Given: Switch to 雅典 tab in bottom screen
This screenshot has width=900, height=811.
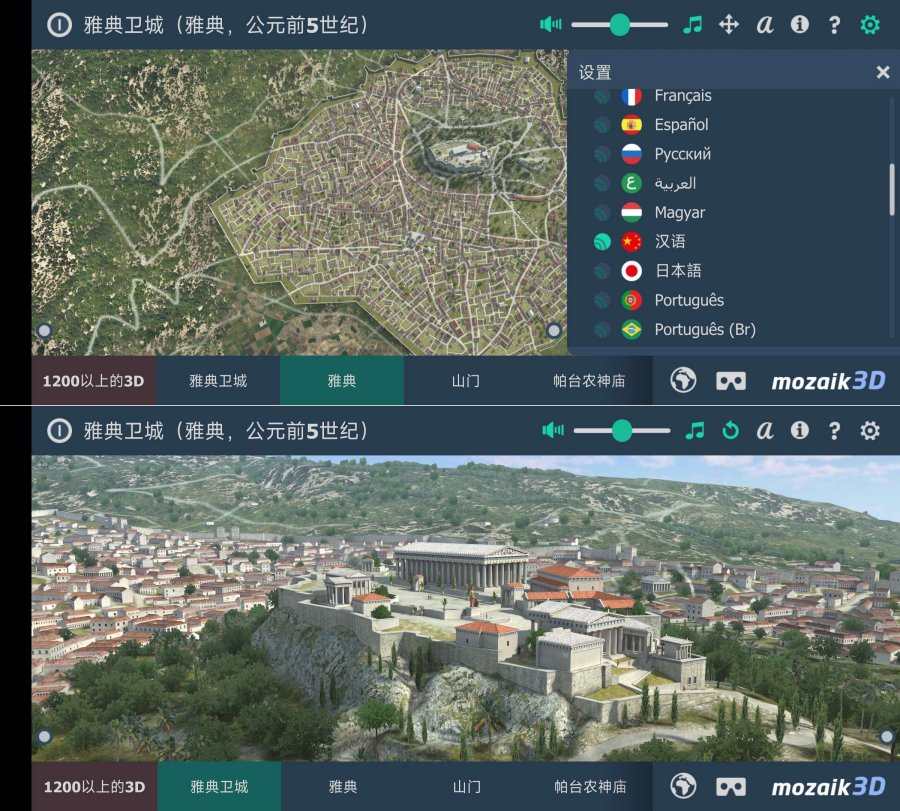Looking at the screenshot, I should click(x=343, y=787).
